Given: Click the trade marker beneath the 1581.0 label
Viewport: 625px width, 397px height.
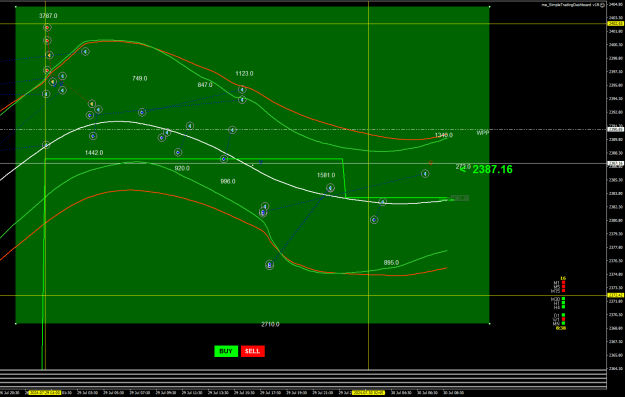Looking at the screenshot, I should coord(330,188).
